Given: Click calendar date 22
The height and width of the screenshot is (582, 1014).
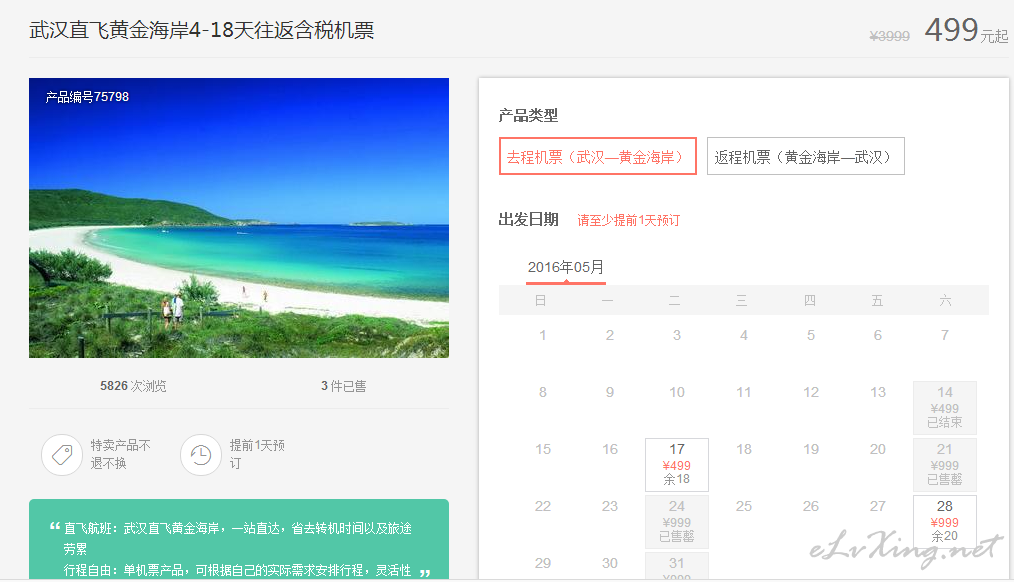Looking at the screenshot, I should click(x=543, y=506).
